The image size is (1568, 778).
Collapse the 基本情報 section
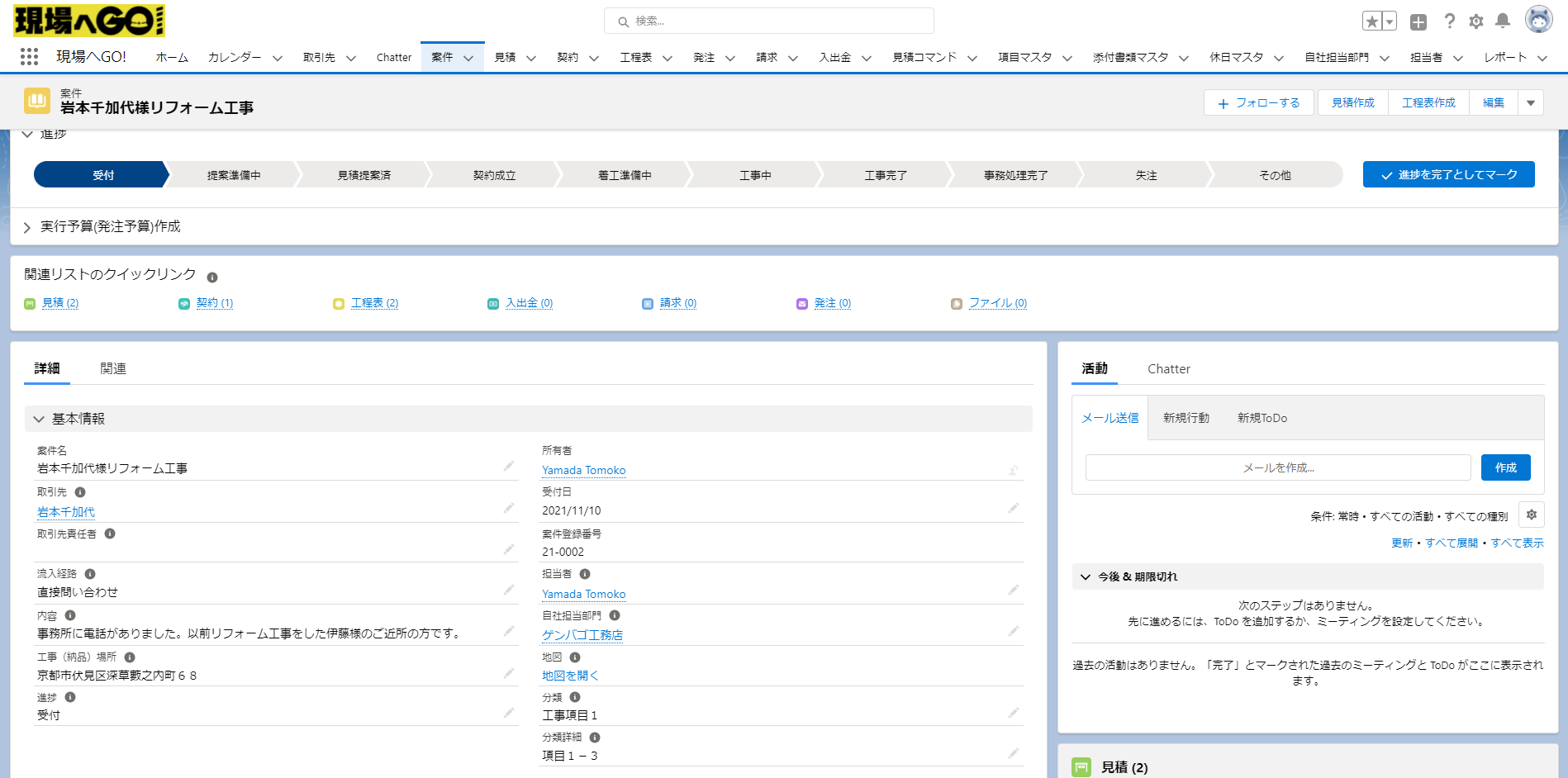click(x=38, y=419)
